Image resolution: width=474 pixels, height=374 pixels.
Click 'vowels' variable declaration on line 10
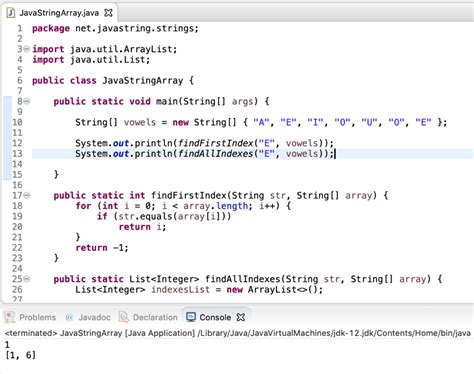(140, 122)
